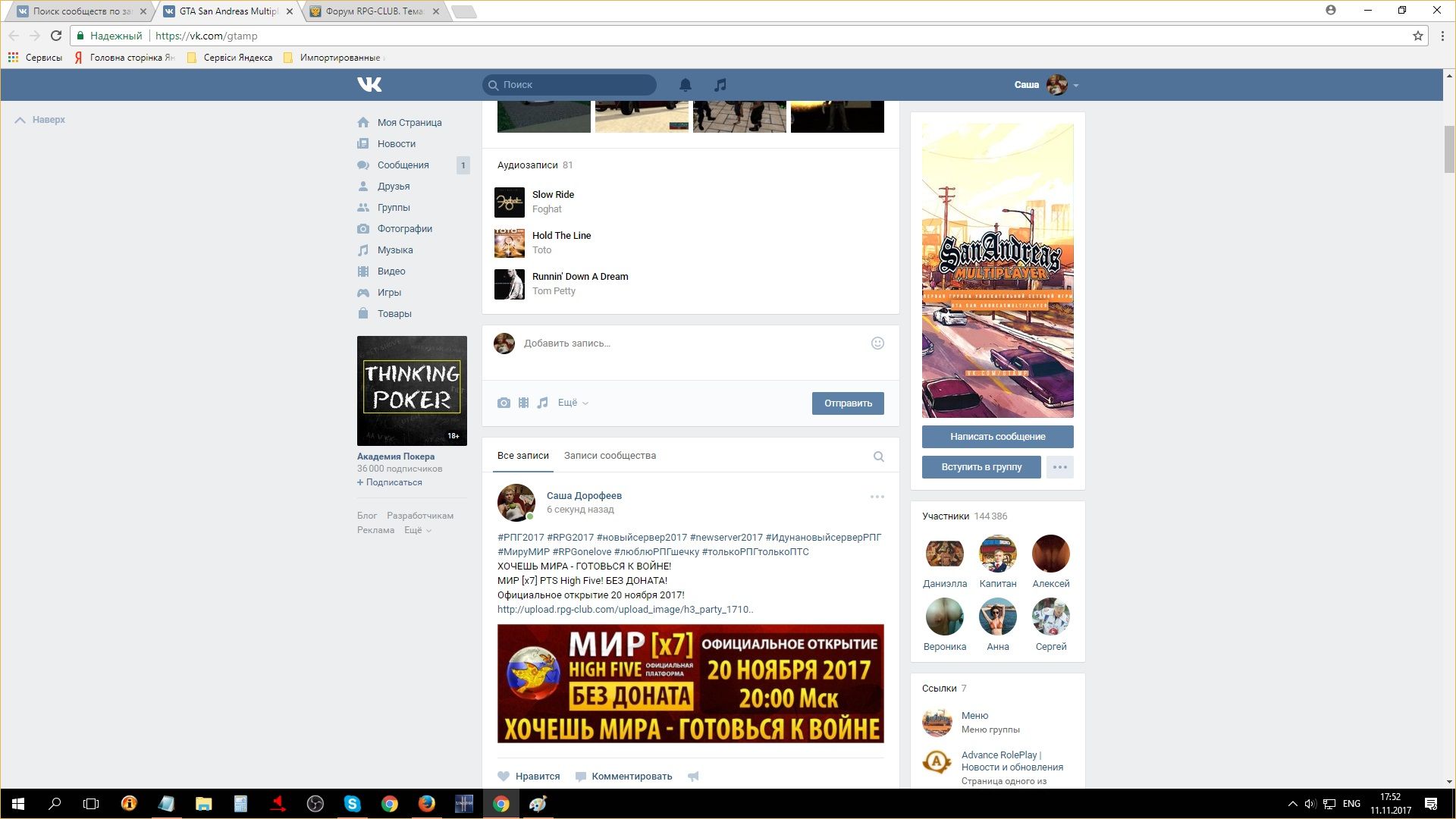This screenshot has height=819, width=1456.
Task: Open Музыка in the left menu
Action: click(x=395, y=249)
